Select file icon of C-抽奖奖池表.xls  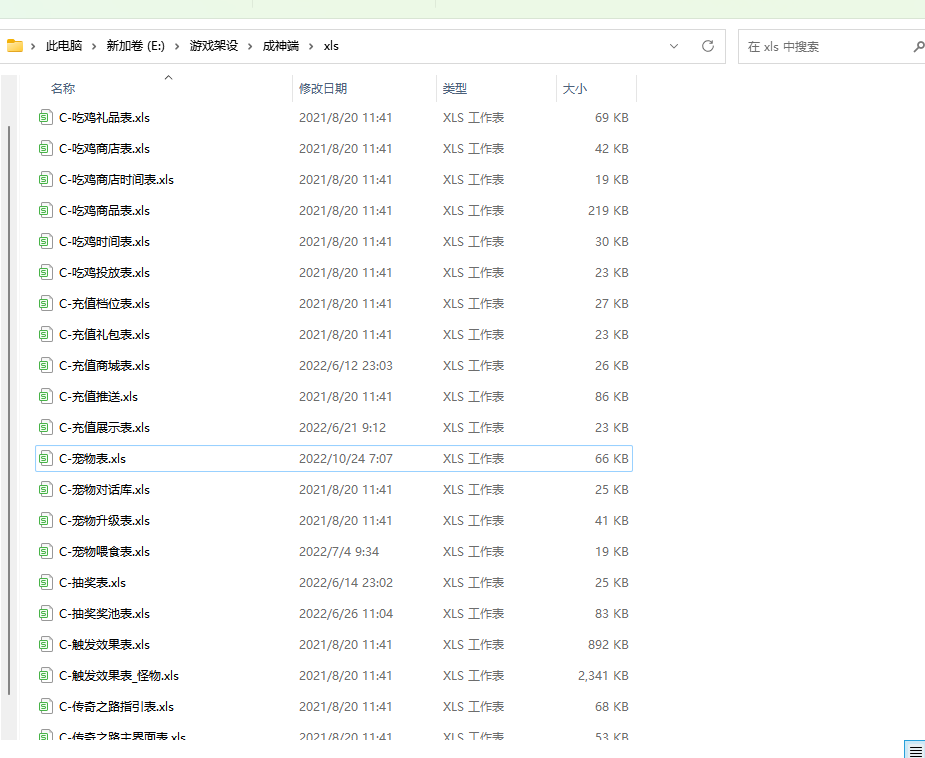(x=45, y=613)
